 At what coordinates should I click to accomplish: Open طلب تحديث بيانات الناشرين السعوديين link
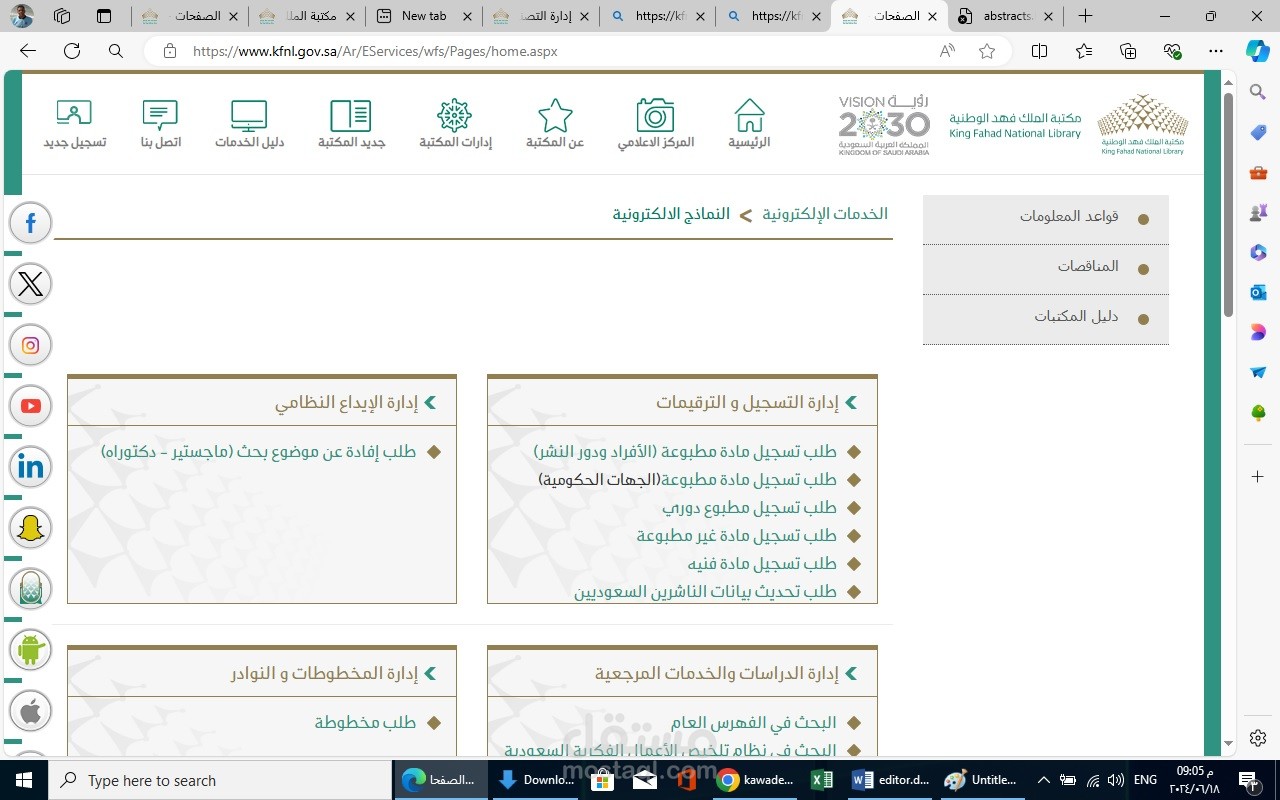(705, 592)
